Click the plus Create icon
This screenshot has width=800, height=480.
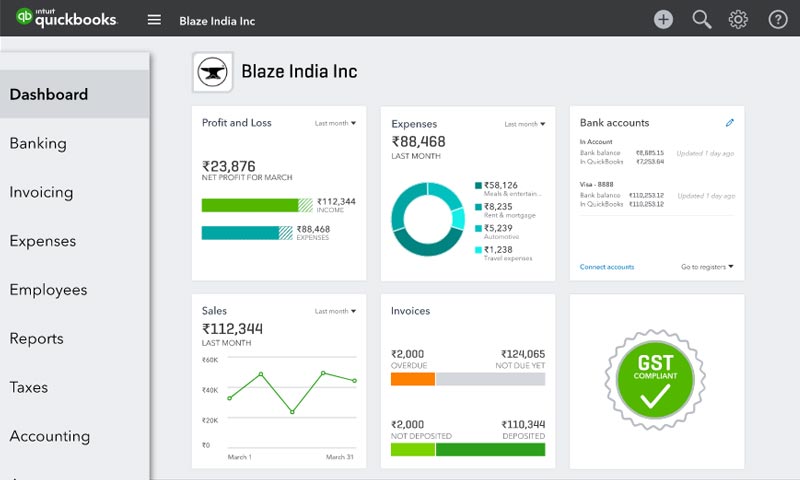(663, 19)
